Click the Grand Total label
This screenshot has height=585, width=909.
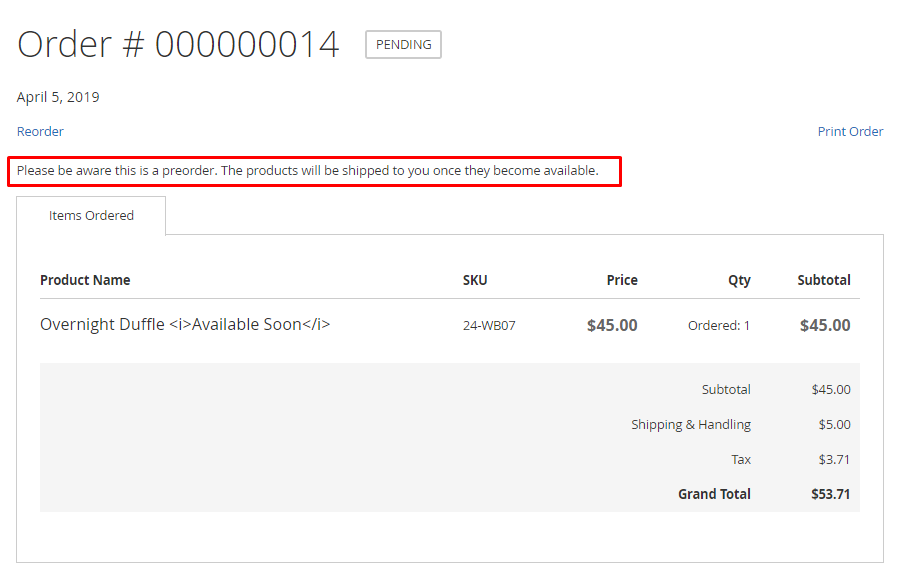pos(714,494)
